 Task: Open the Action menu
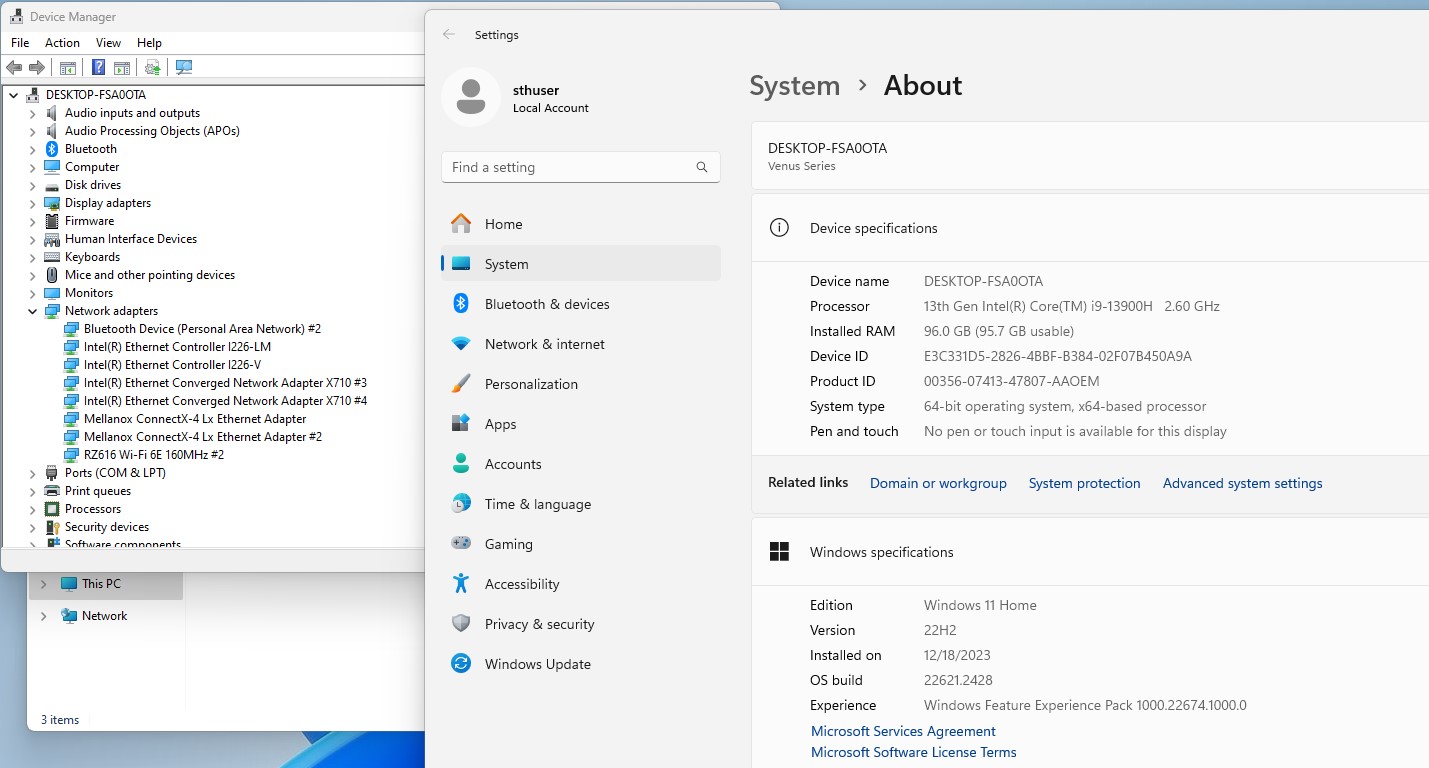coord(62,43)
